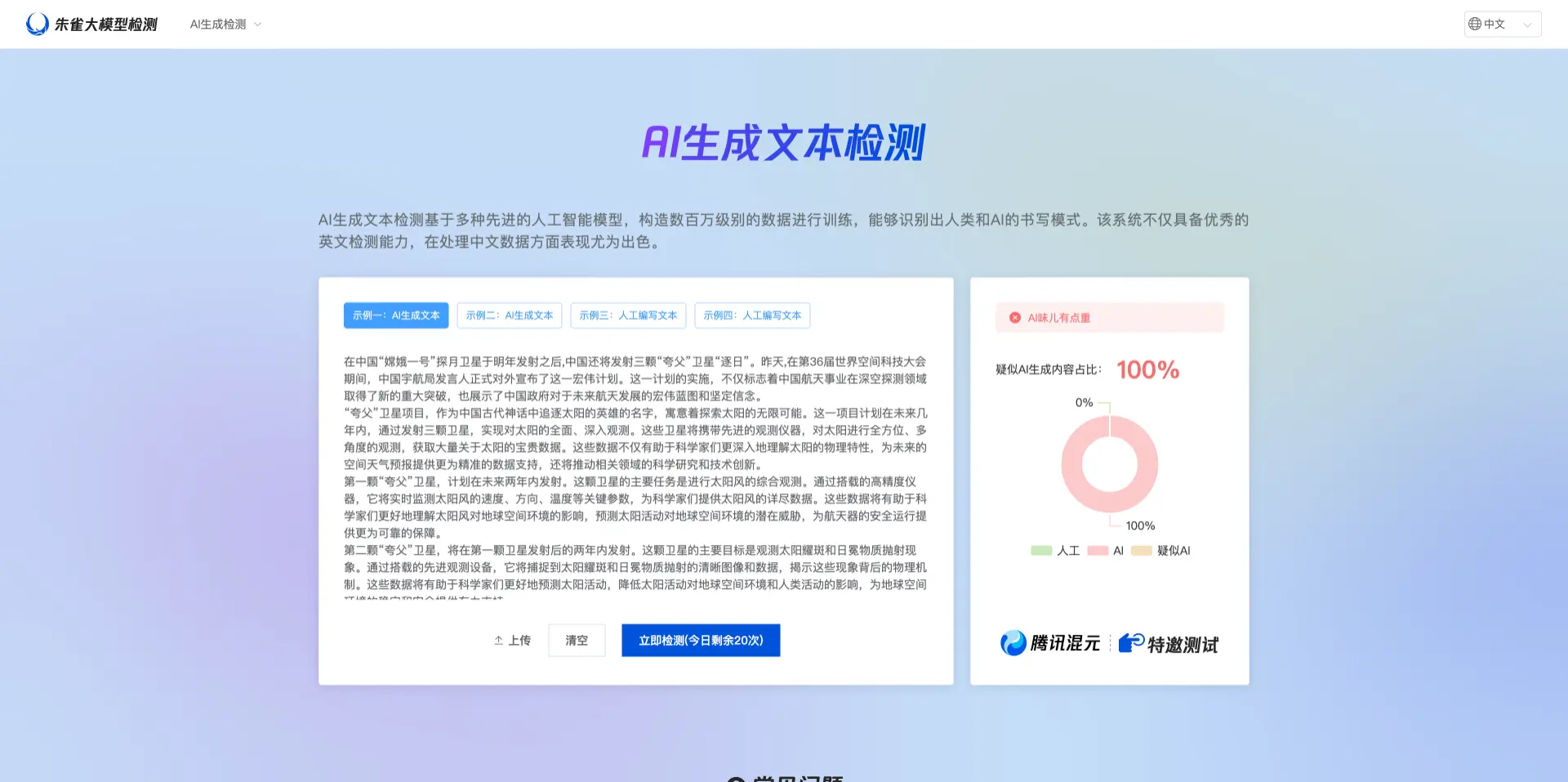1568x782 pixels.
Task: Click the globe language icon
Action: (1475, 25)
